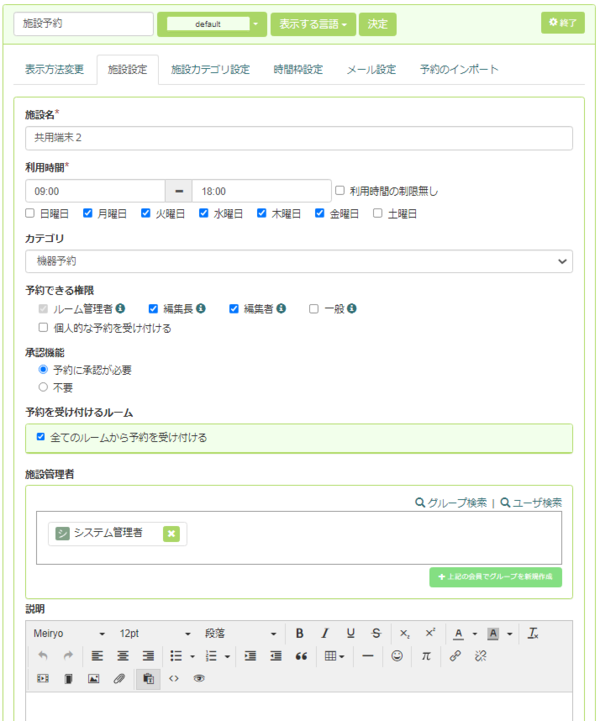Open source code view in the editor
600x721 pixels.
174,679
